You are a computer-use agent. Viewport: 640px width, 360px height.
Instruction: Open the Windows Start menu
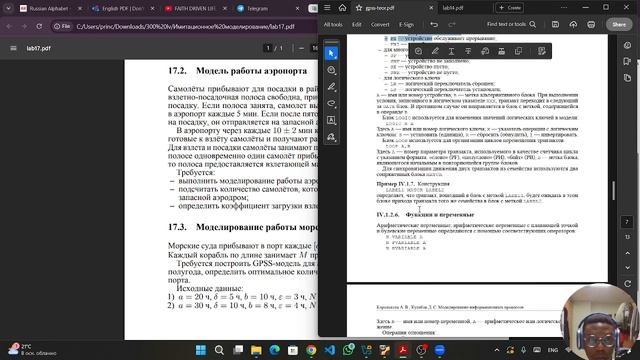pos(201,350)
